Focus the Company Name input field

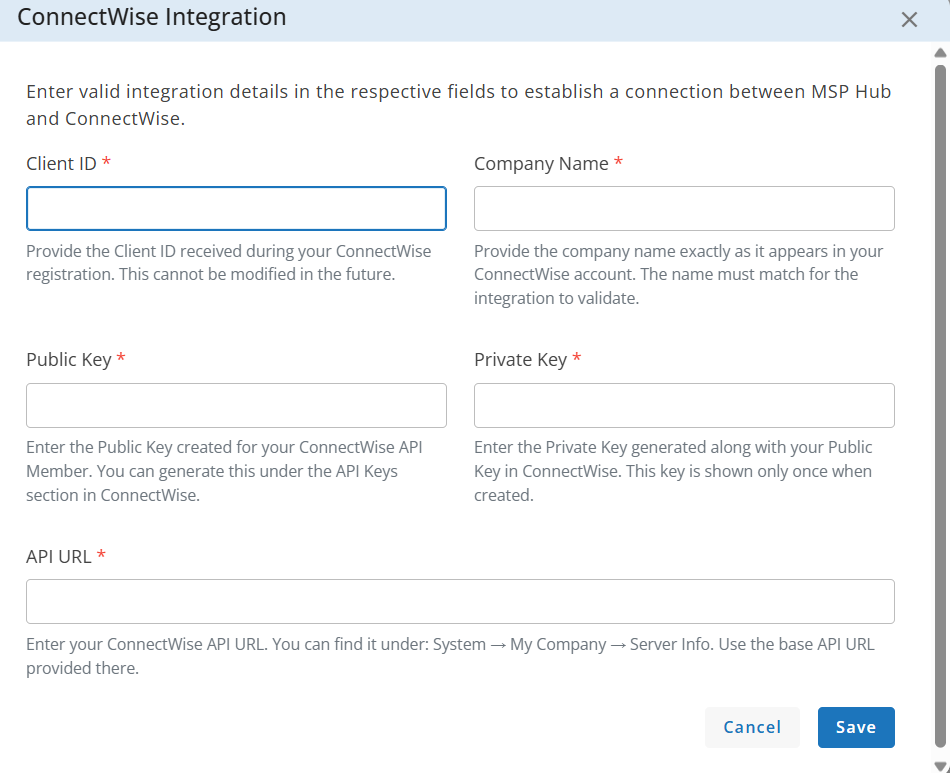point(684,208)
